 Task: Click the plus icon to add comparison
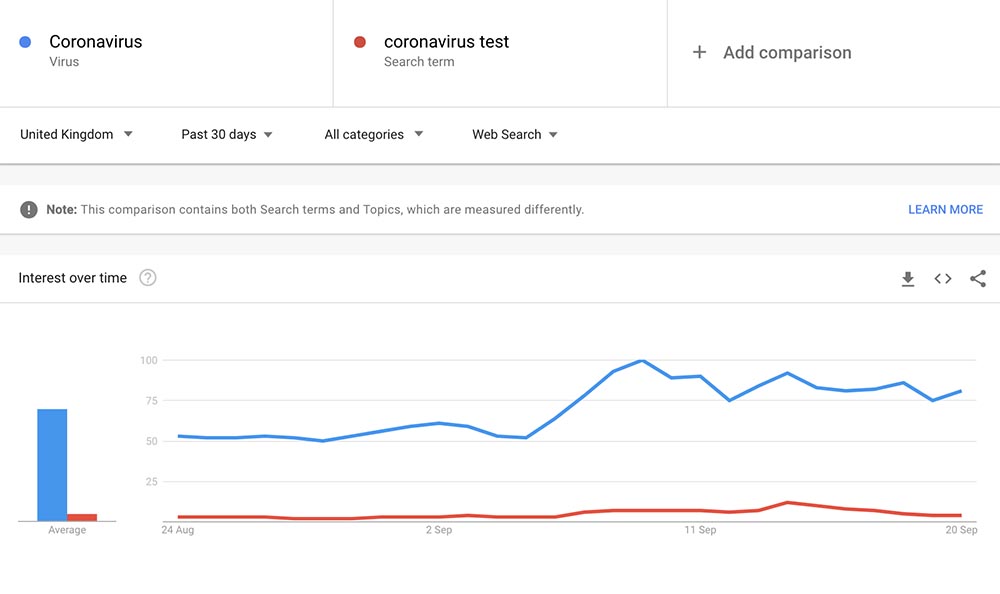coord(700,52)
